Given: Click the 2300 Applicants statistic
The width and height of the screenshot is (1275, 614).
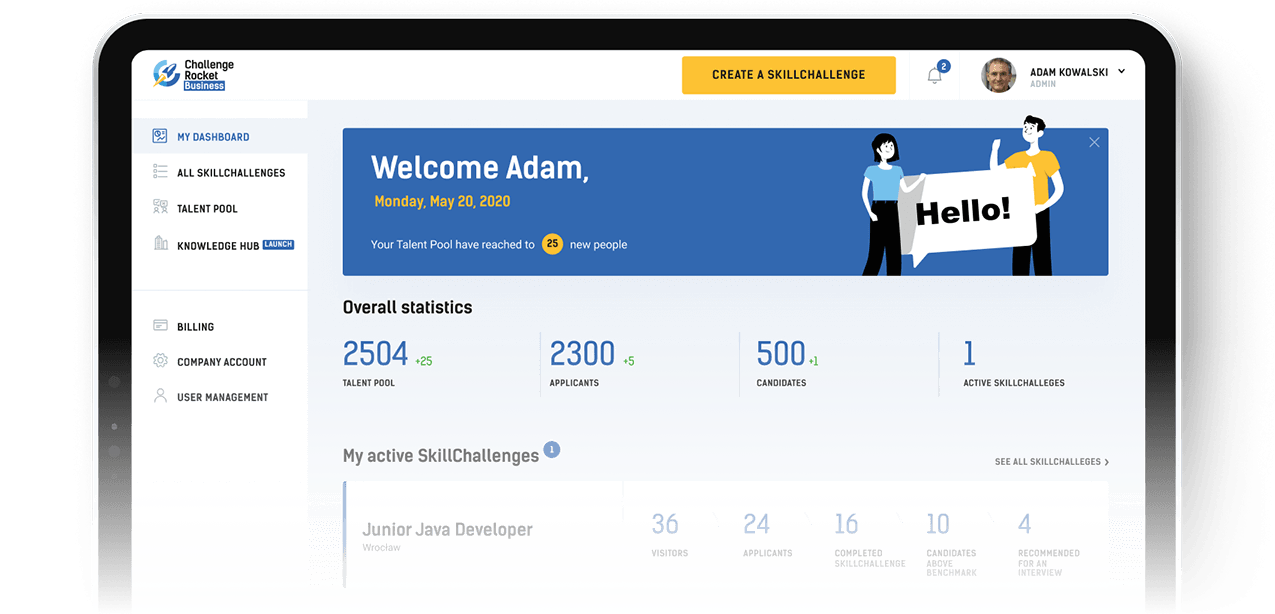Looking at the screenshot, I should click(x=582, y=354).
